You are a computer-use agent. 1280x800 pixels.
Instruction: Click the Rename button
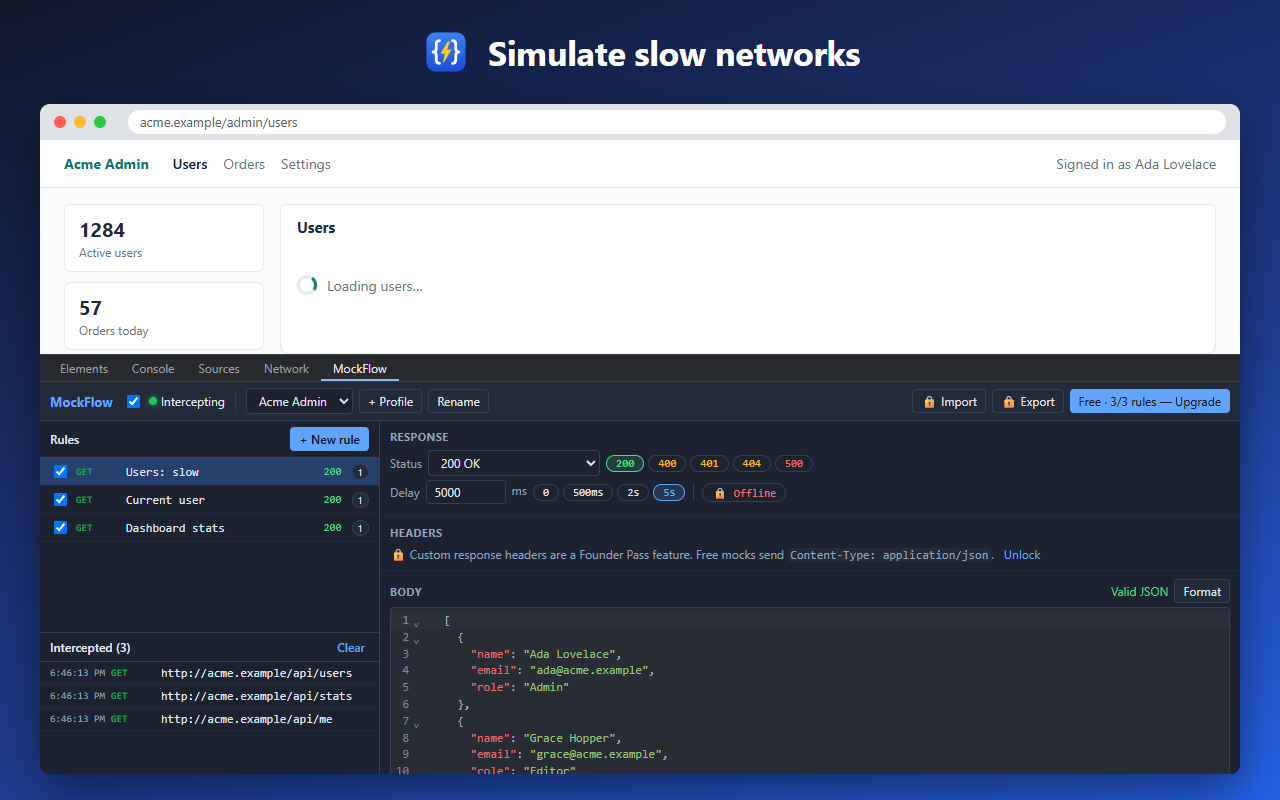coord(459,402)
